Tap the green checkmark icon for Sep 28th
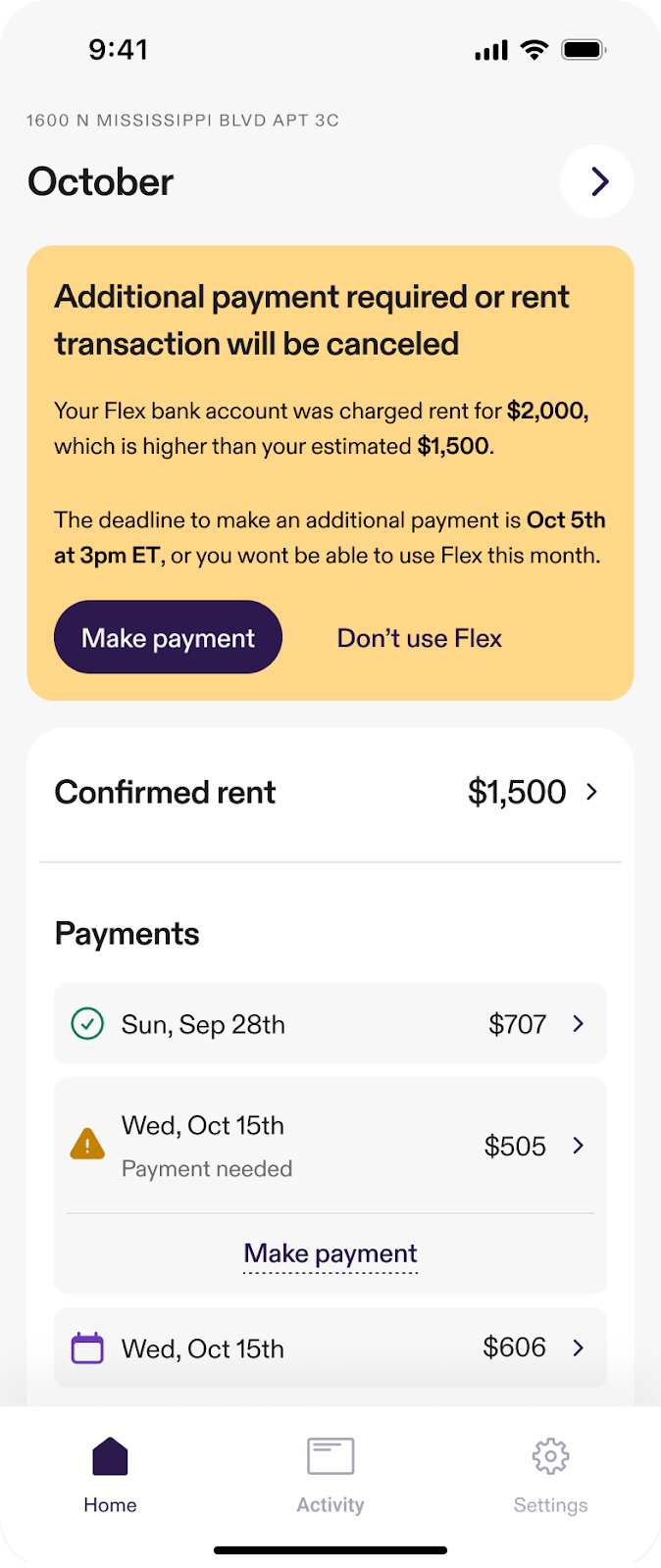 [87, 1024]
